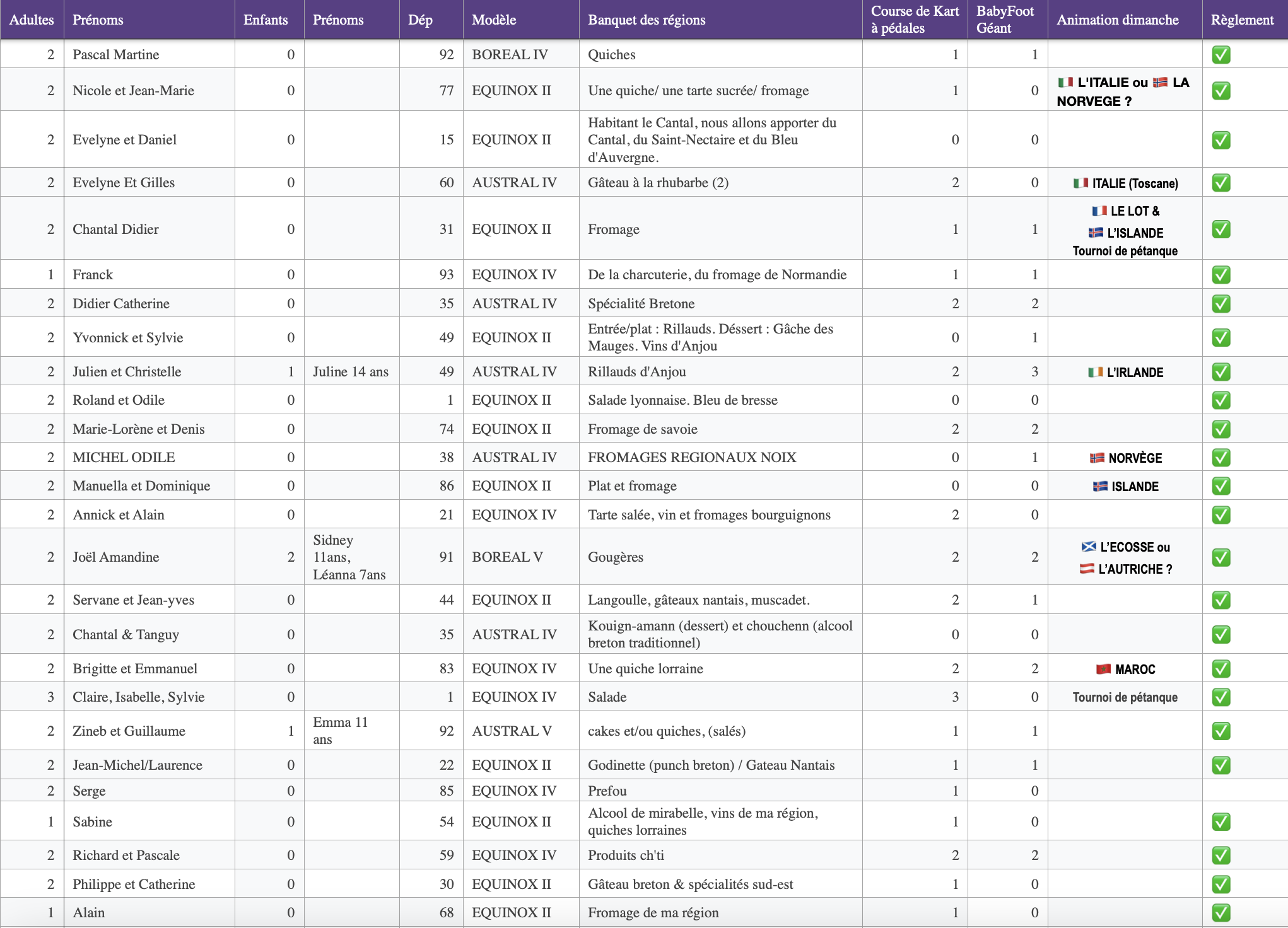Click the green checkmark for Evelyne et Daniel
This screenshot has width=1288, height=928.
[1221, 140]
